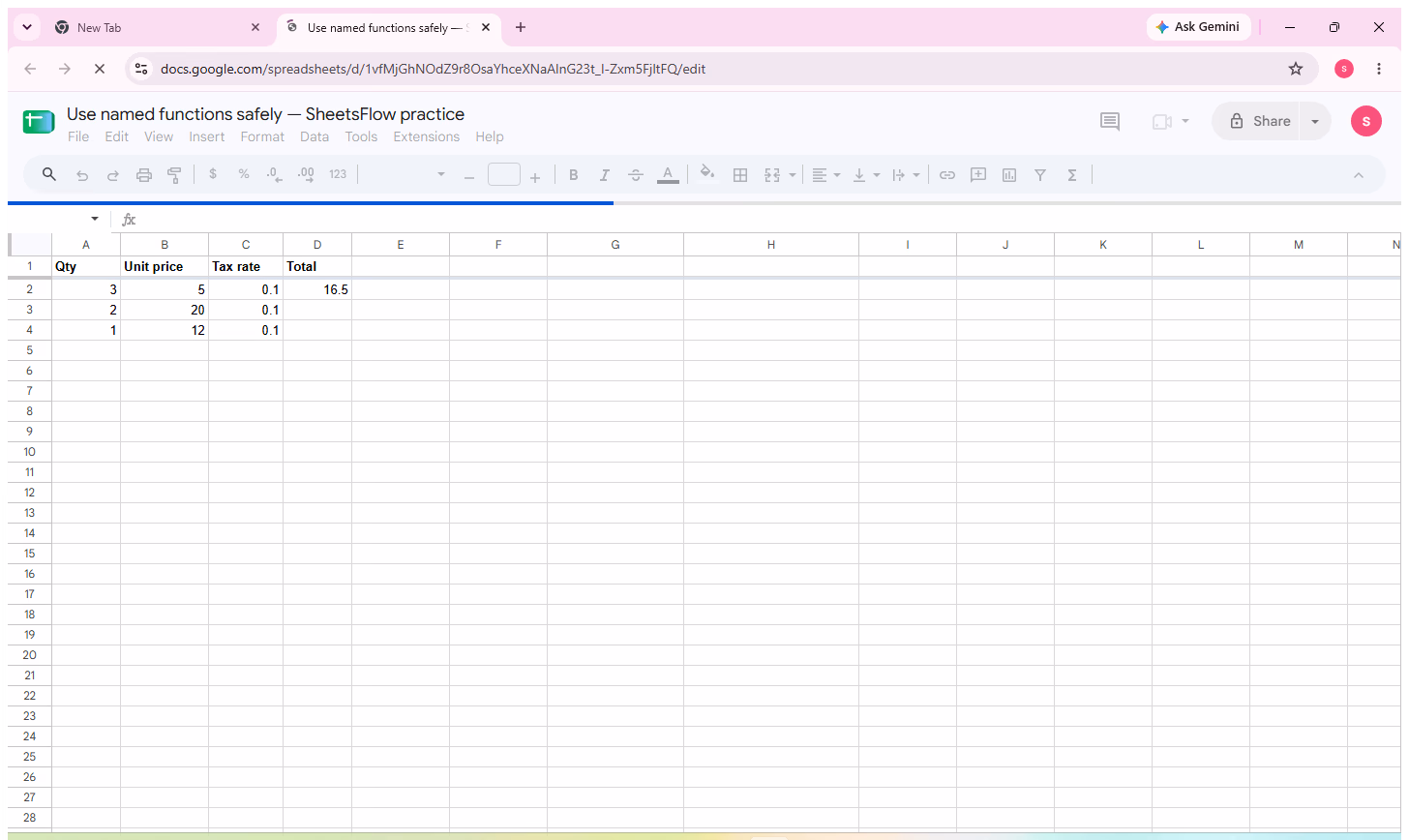1409x840 pixels.
Task: Insert a link
Action: 947,175
